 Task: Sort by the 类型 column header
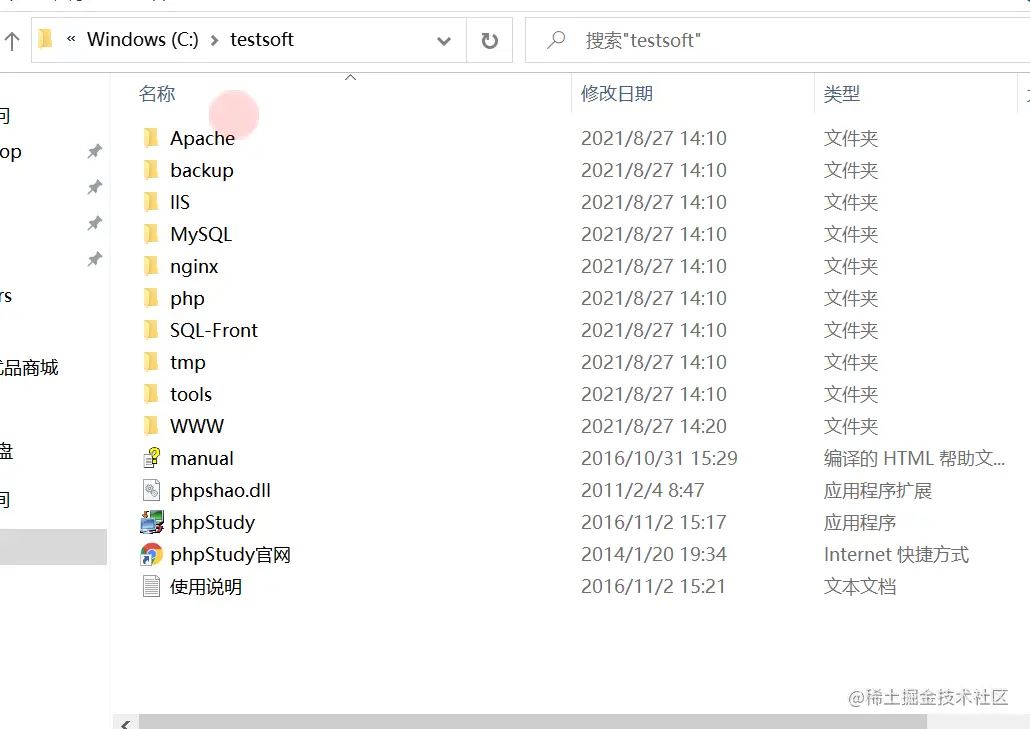[x=841, y=93]
